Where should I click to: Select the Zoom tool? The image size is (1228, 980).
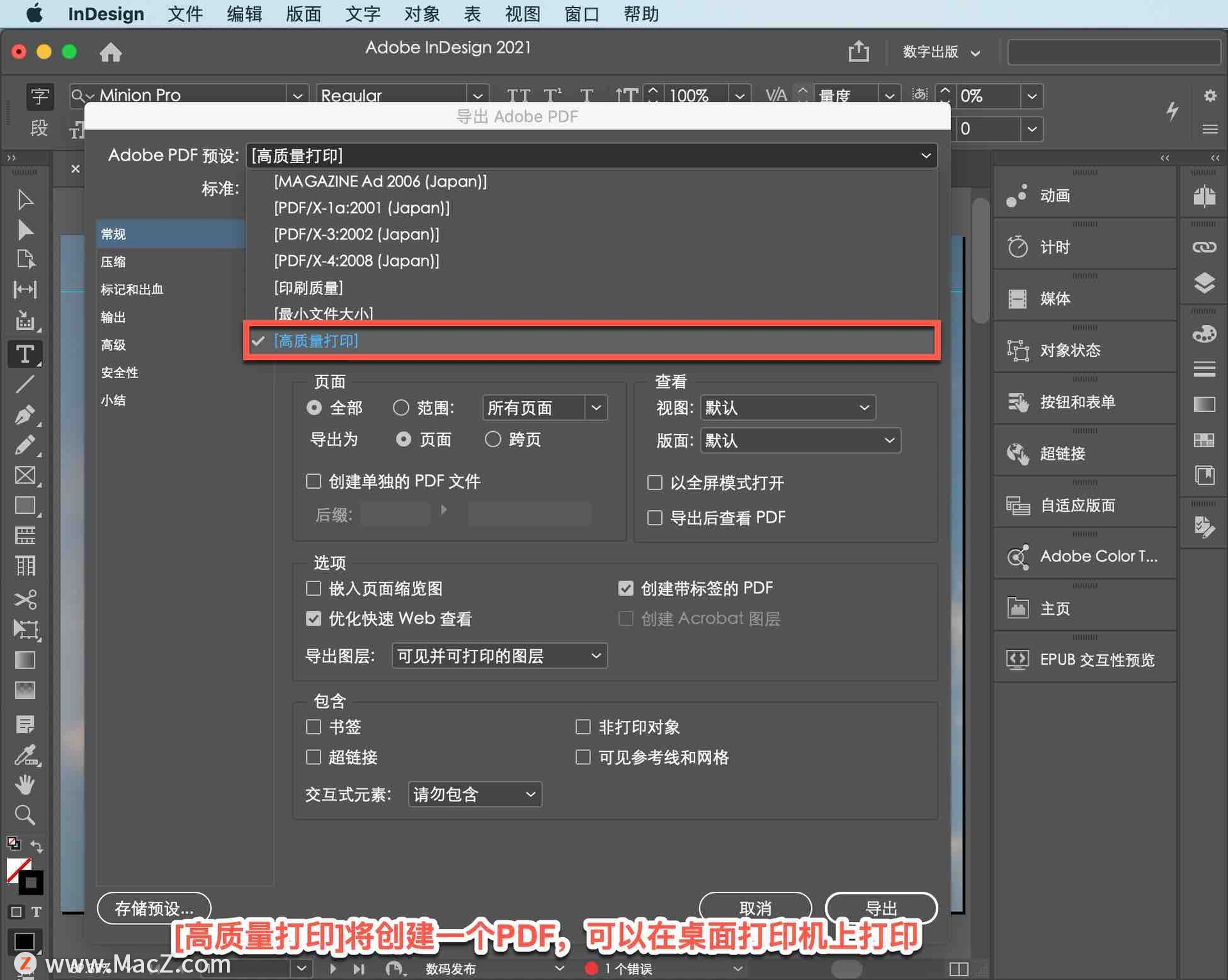(x=25, y=815)
